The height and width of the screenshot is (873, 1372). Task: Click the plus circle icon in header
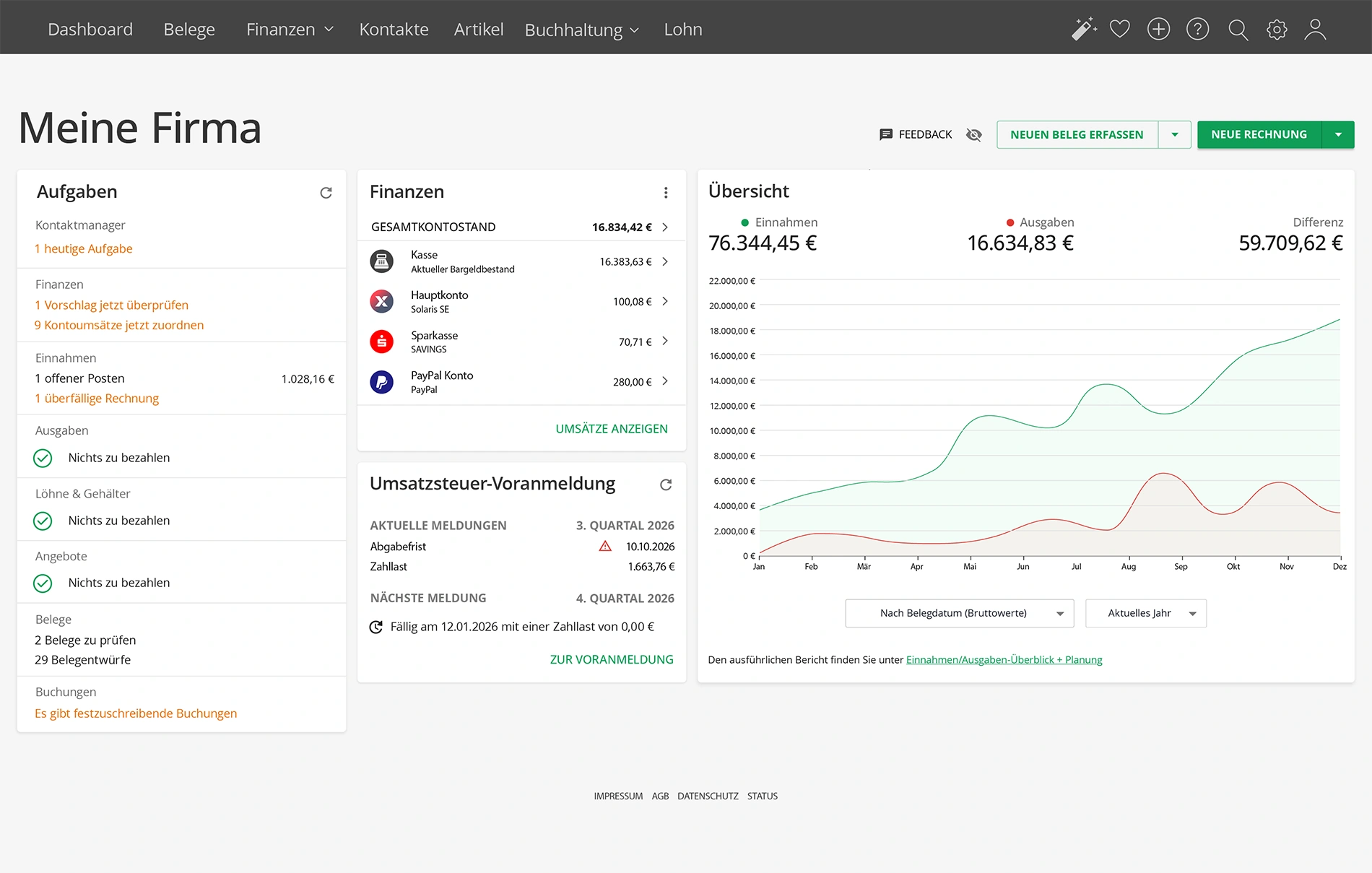point(1158,29)
